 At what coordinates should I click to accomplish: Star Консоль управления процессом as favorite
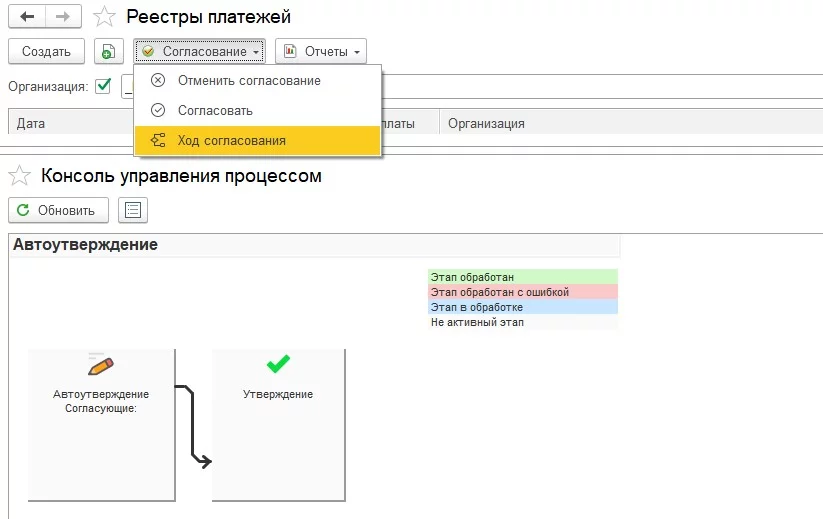(x=19, y=177)
